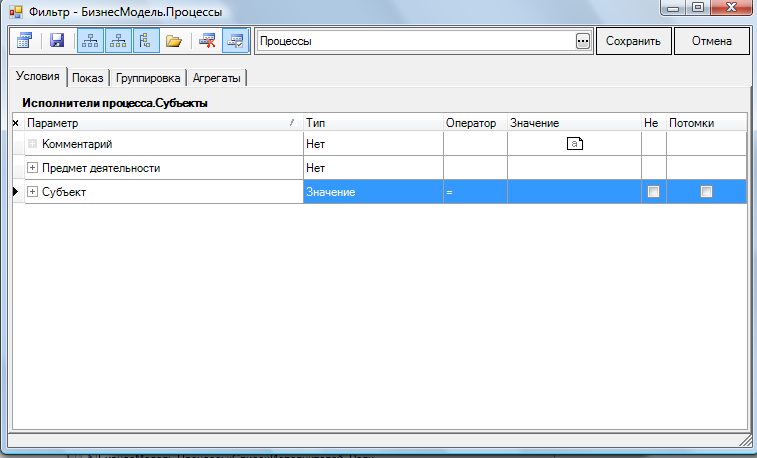Select the Агрегаты tab
This screenshot has width=757, height=458.
tap(217, 78)
